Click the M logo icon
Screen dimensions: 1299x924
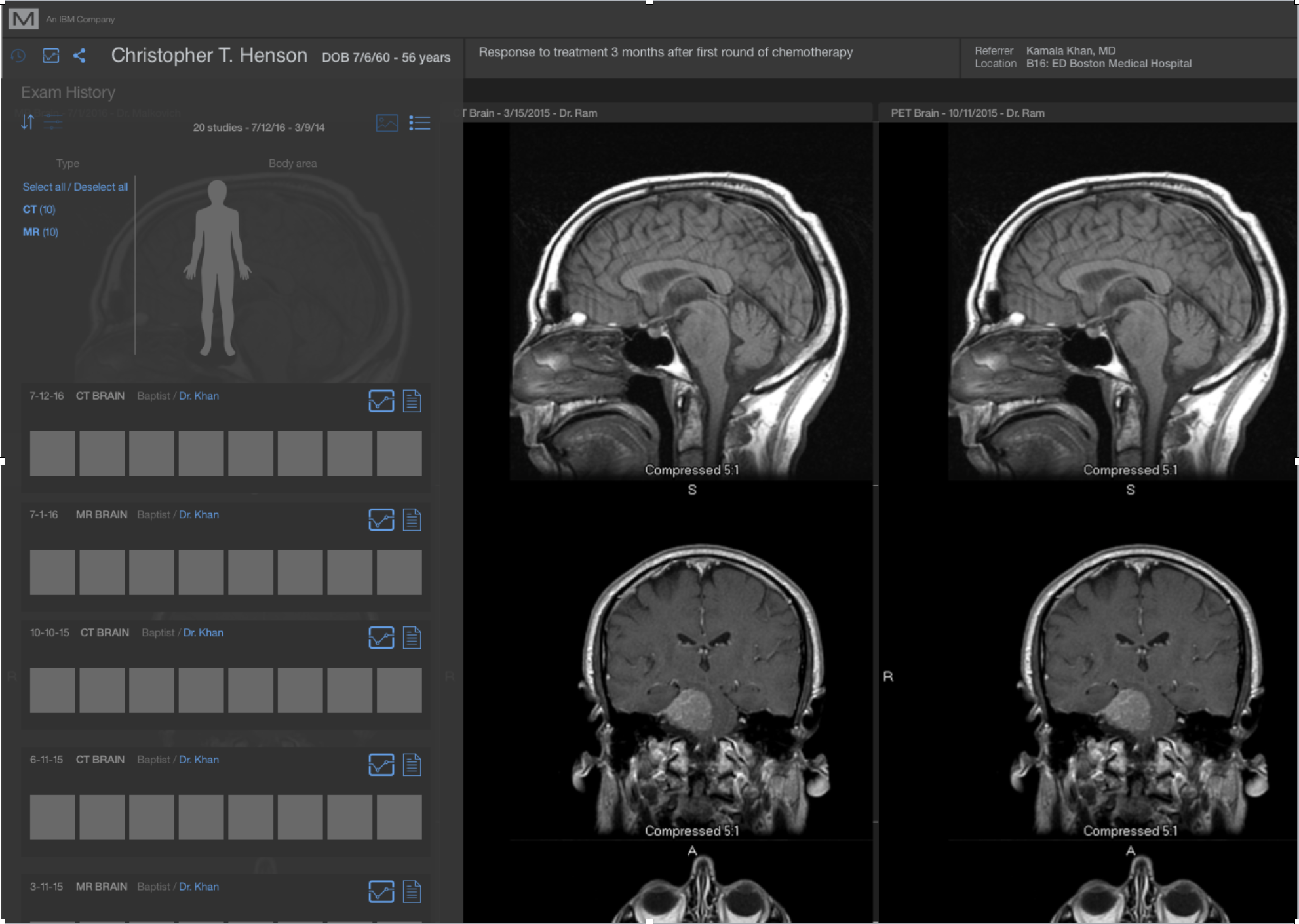click(x=23, y=19)
